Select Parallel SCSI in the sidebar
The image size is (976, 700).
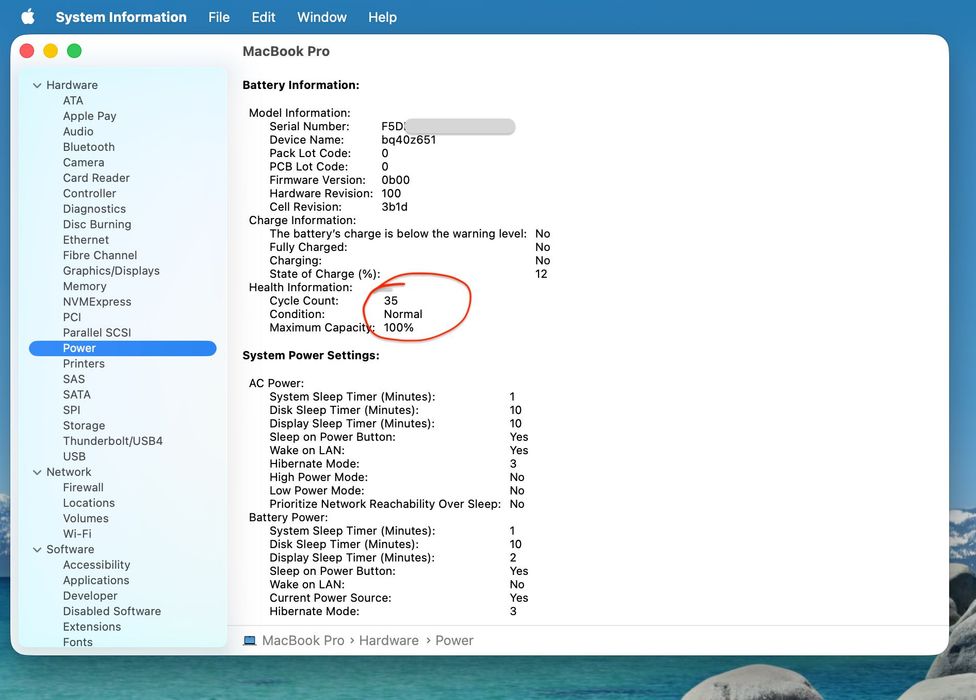pos(97,332)
